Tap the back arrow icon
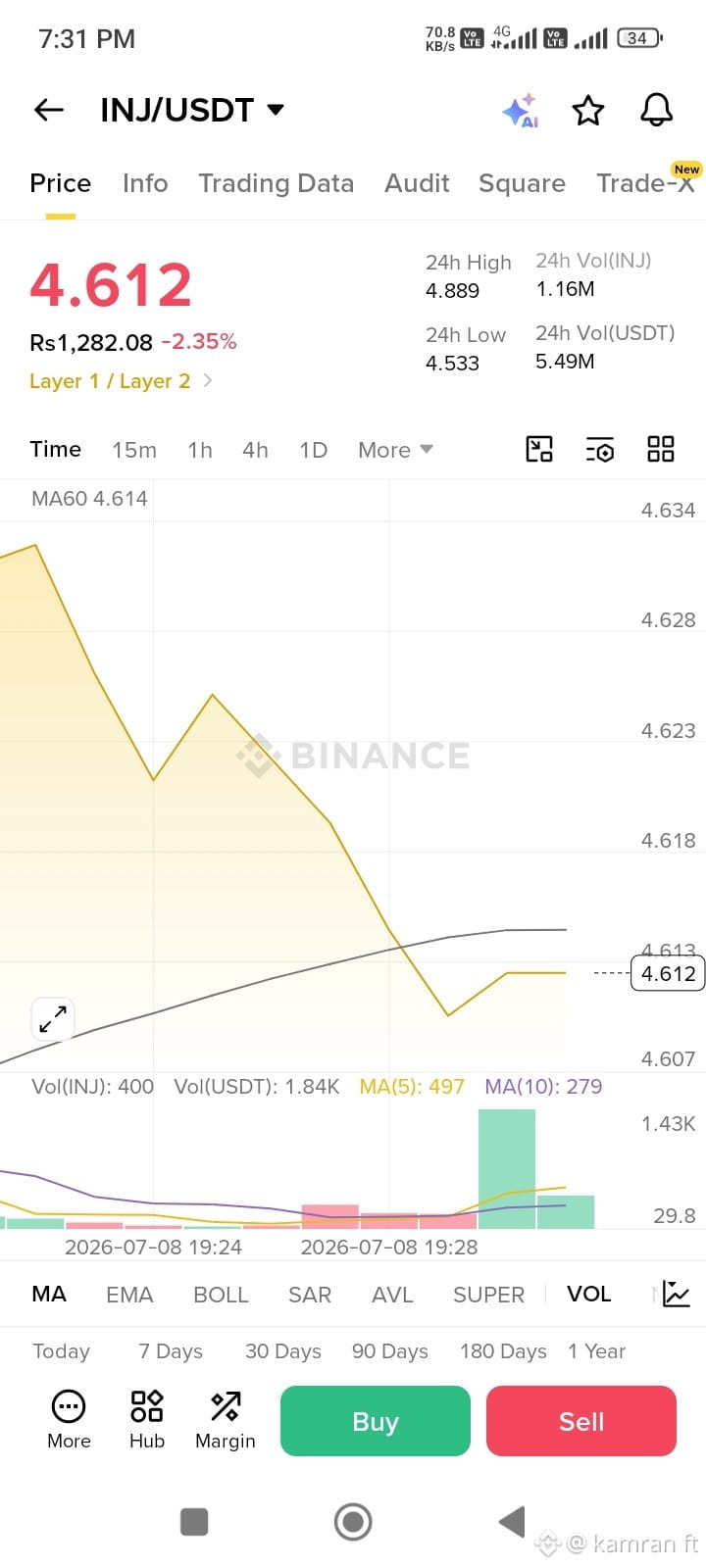This screenshot has width=706, height=1568. pos(49,110)
